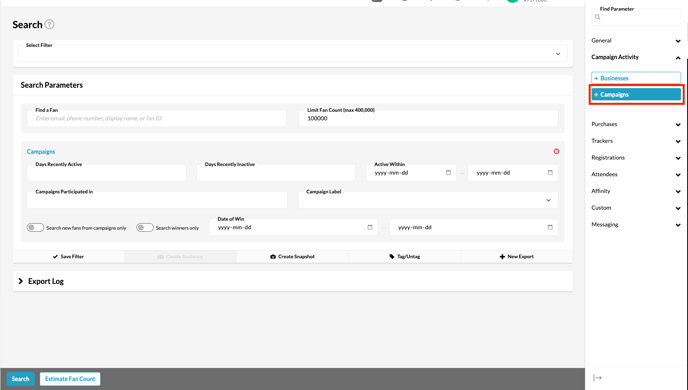Toggle Search new fans from campaigns only
Viewport: 688px width, 390px height.
pos(36,227)
